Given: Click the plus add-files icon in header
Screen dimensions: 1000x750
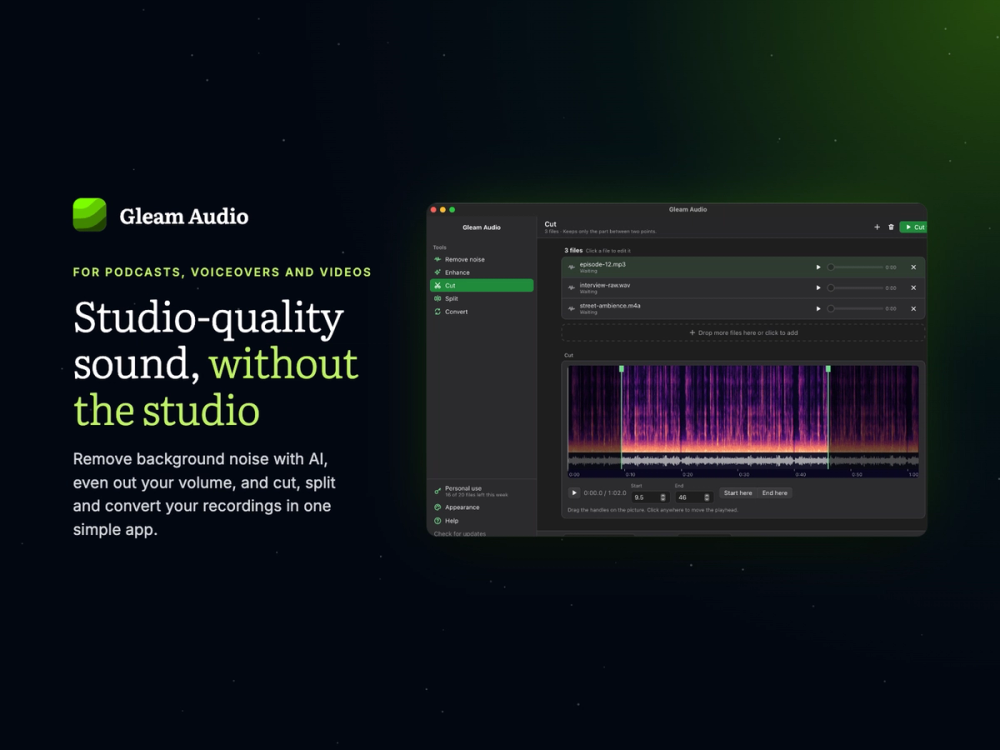Looking at the screenshot, I should coord(877,227).
